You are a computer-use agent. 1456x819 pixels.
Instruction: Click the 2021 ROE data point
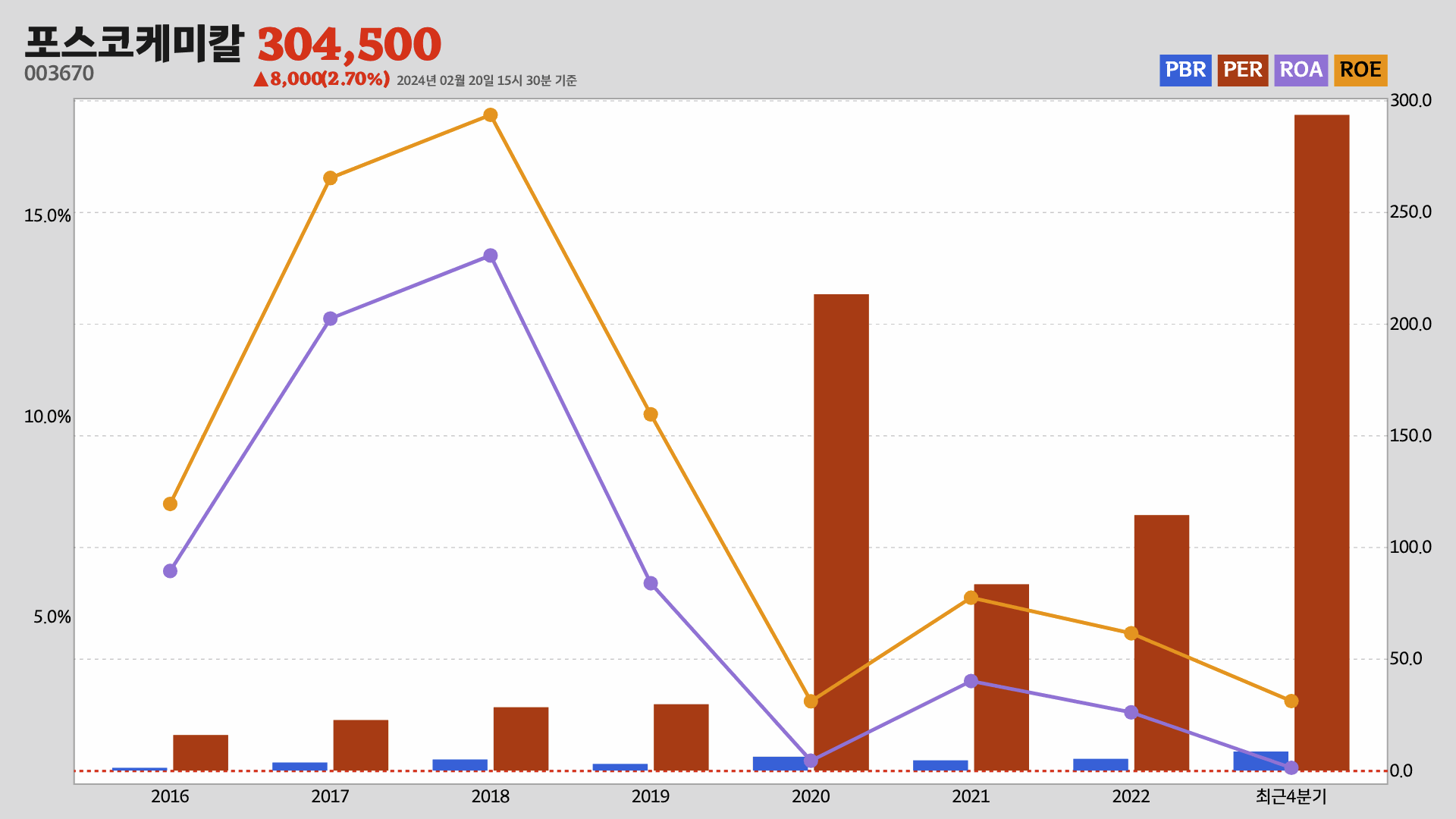[971, 598]
